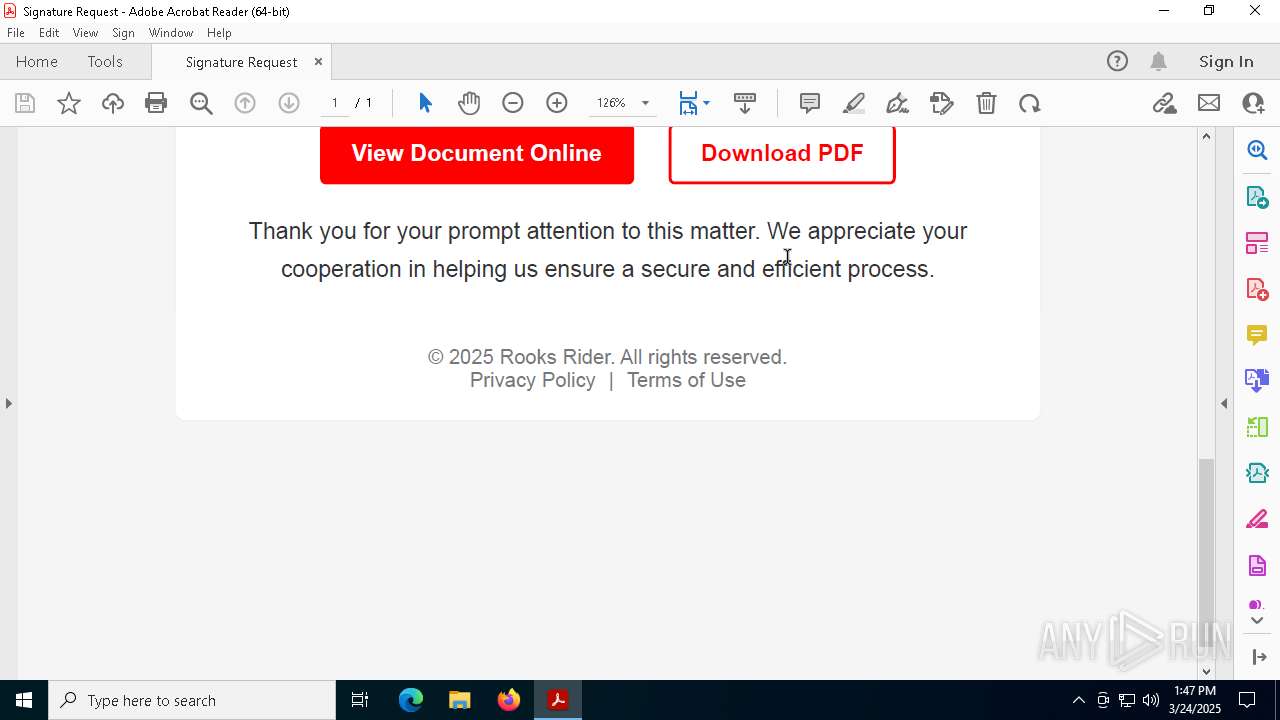Click the Download PDF button

782,153
